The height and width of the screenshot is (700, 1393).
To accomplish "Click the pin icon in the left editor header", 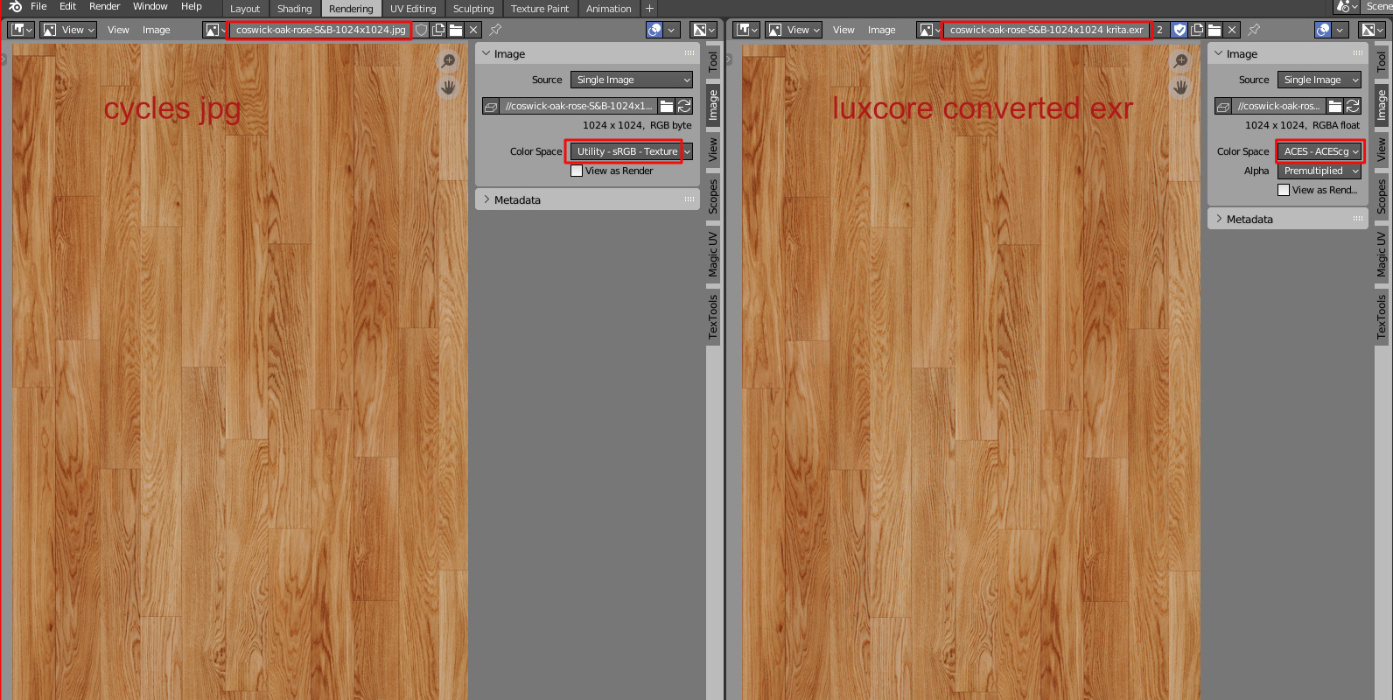I will coord(495,30).
